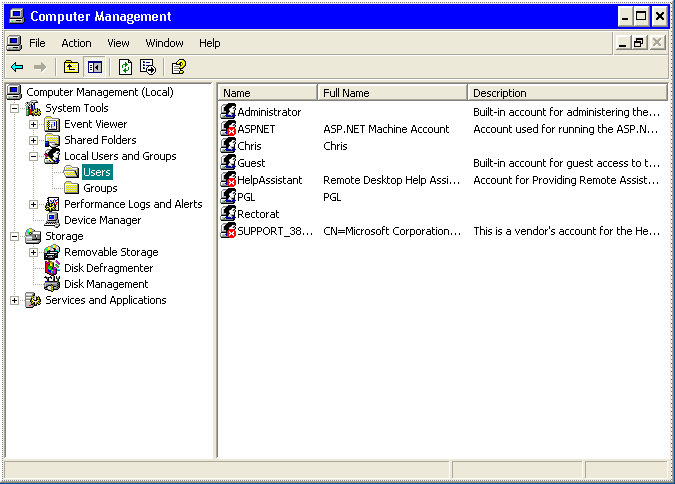Click the Guest user icon
This screenshot has height=484, width=675.
point(228,163)
